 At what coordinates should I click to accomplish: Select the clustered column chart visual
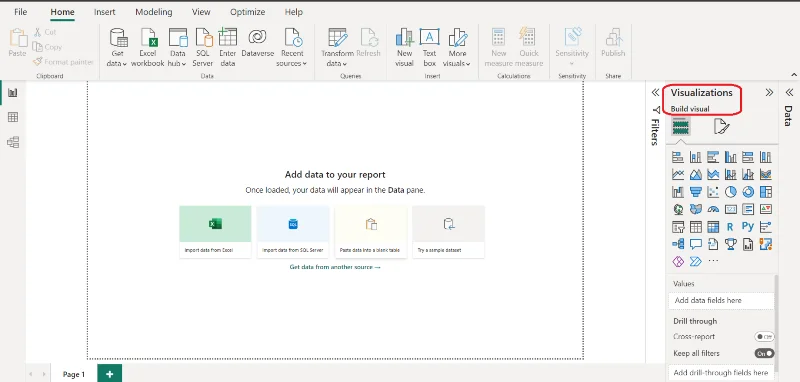[x=731, y=157]
